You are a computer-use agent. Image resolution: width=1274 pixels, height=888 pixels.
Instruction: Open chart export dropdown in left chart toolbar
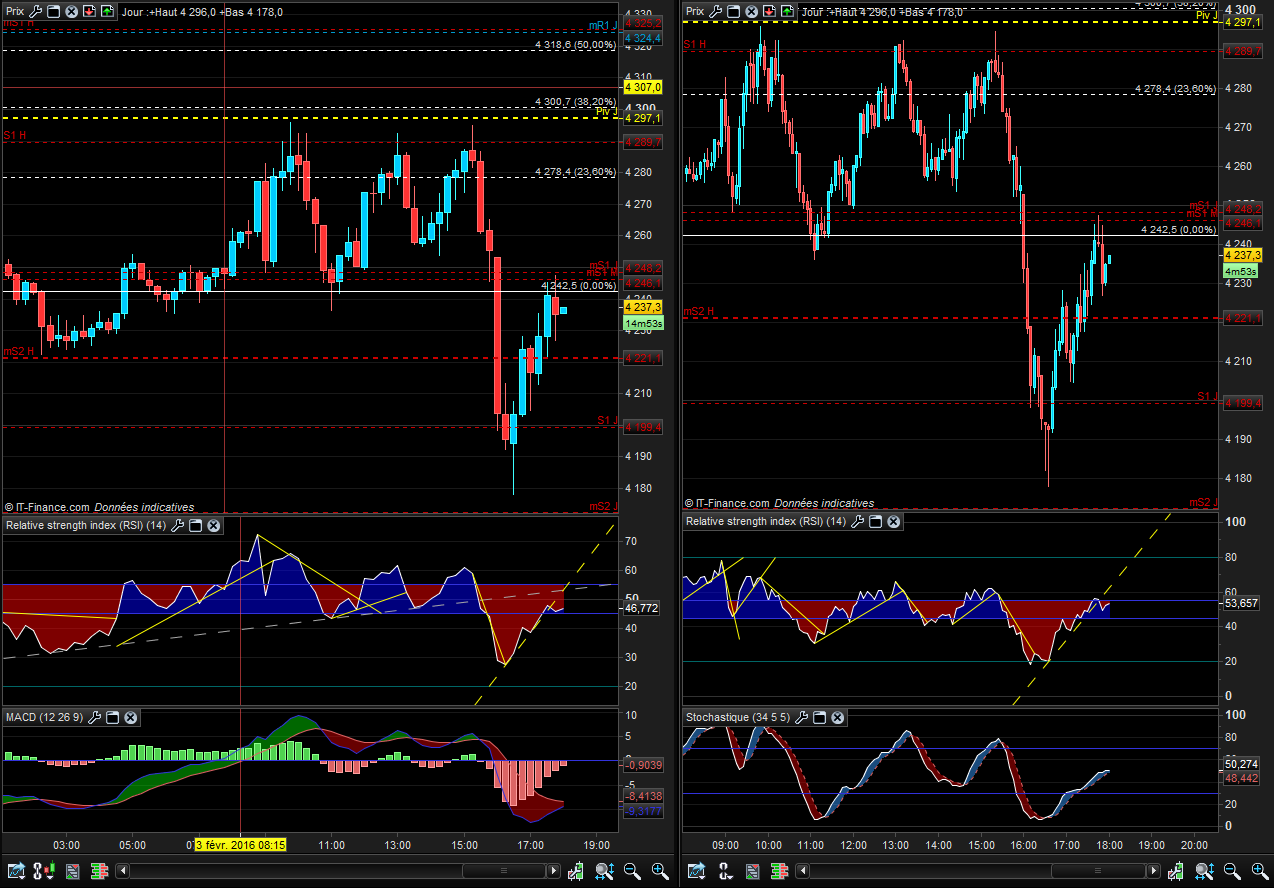coord(16,871)
